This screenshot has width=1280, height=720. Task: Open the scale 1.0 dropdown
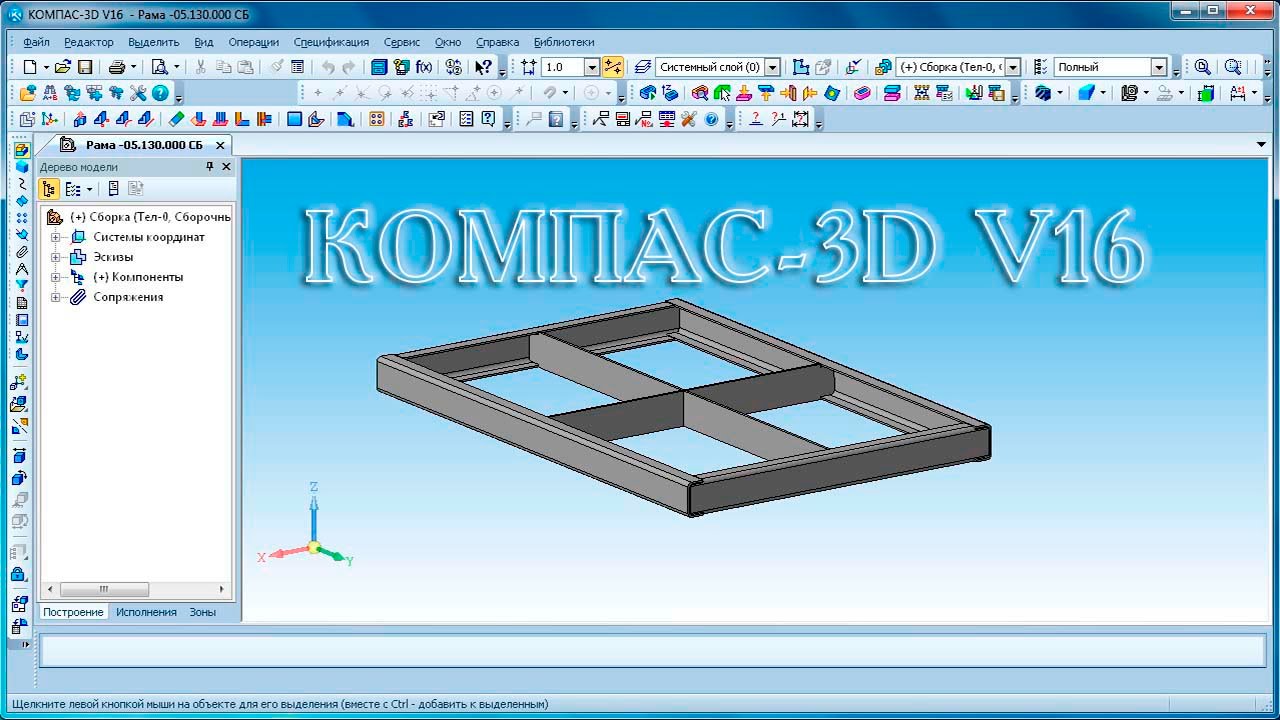591,67
